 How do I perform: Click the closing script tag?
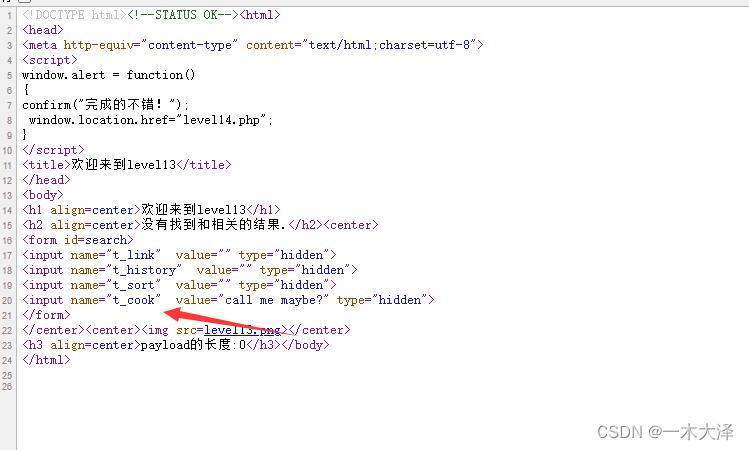tap(53, 150)
